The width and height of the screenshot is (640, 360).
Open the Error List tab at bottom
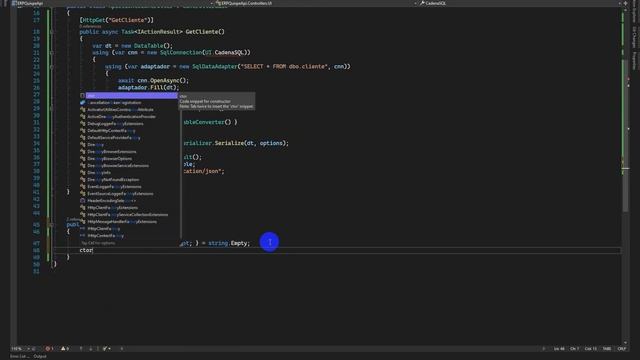click(x=19, y=356)
